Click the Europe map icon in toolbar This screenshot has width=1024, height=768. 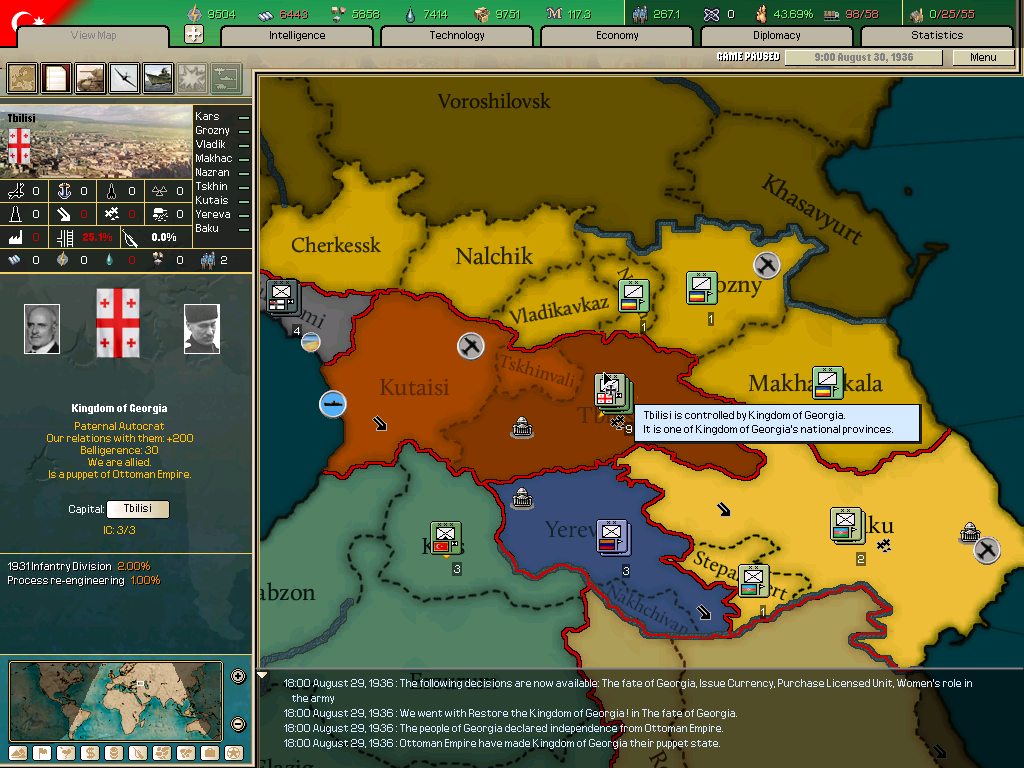[x=22, y=77]
